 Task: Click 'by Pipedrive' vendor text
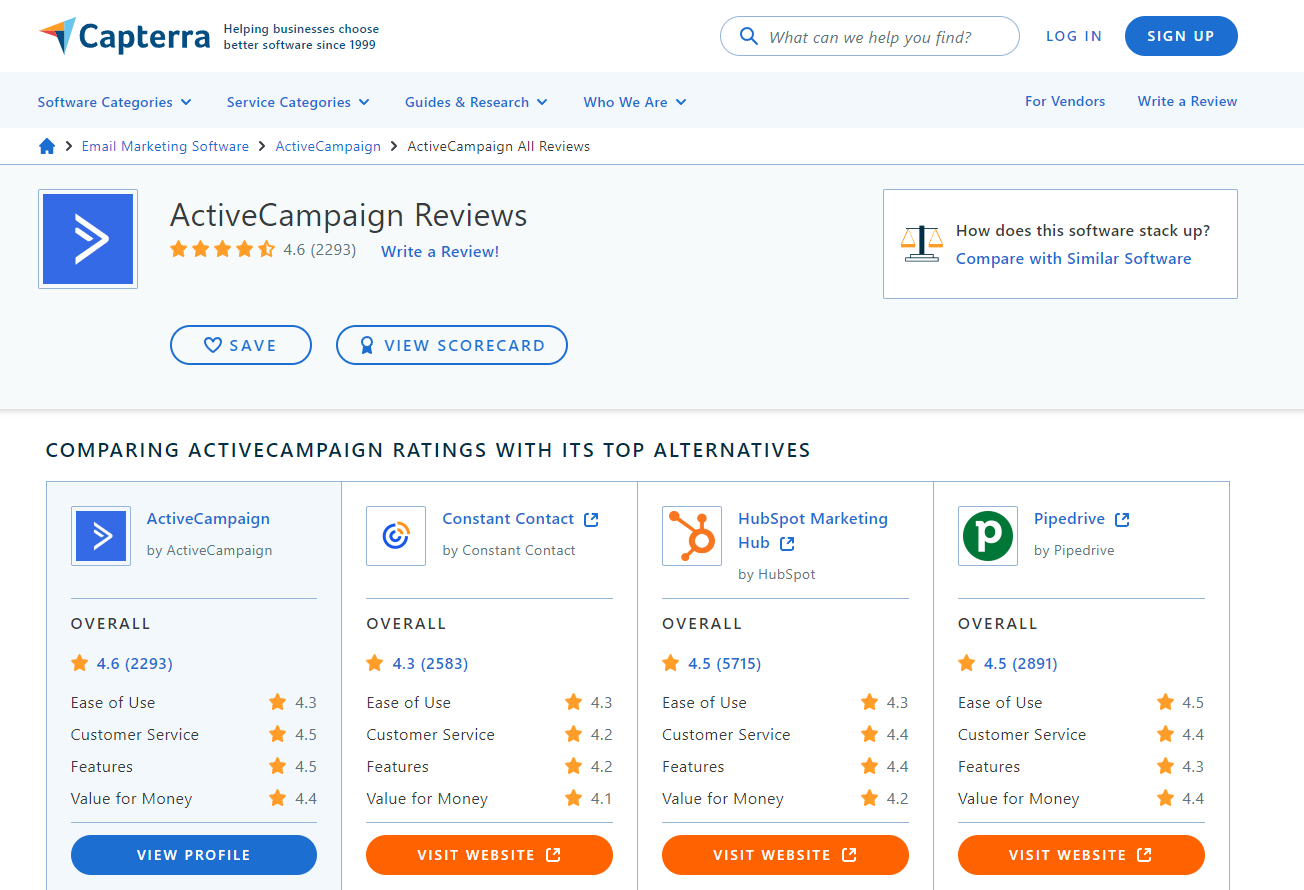pos(1074,550)
